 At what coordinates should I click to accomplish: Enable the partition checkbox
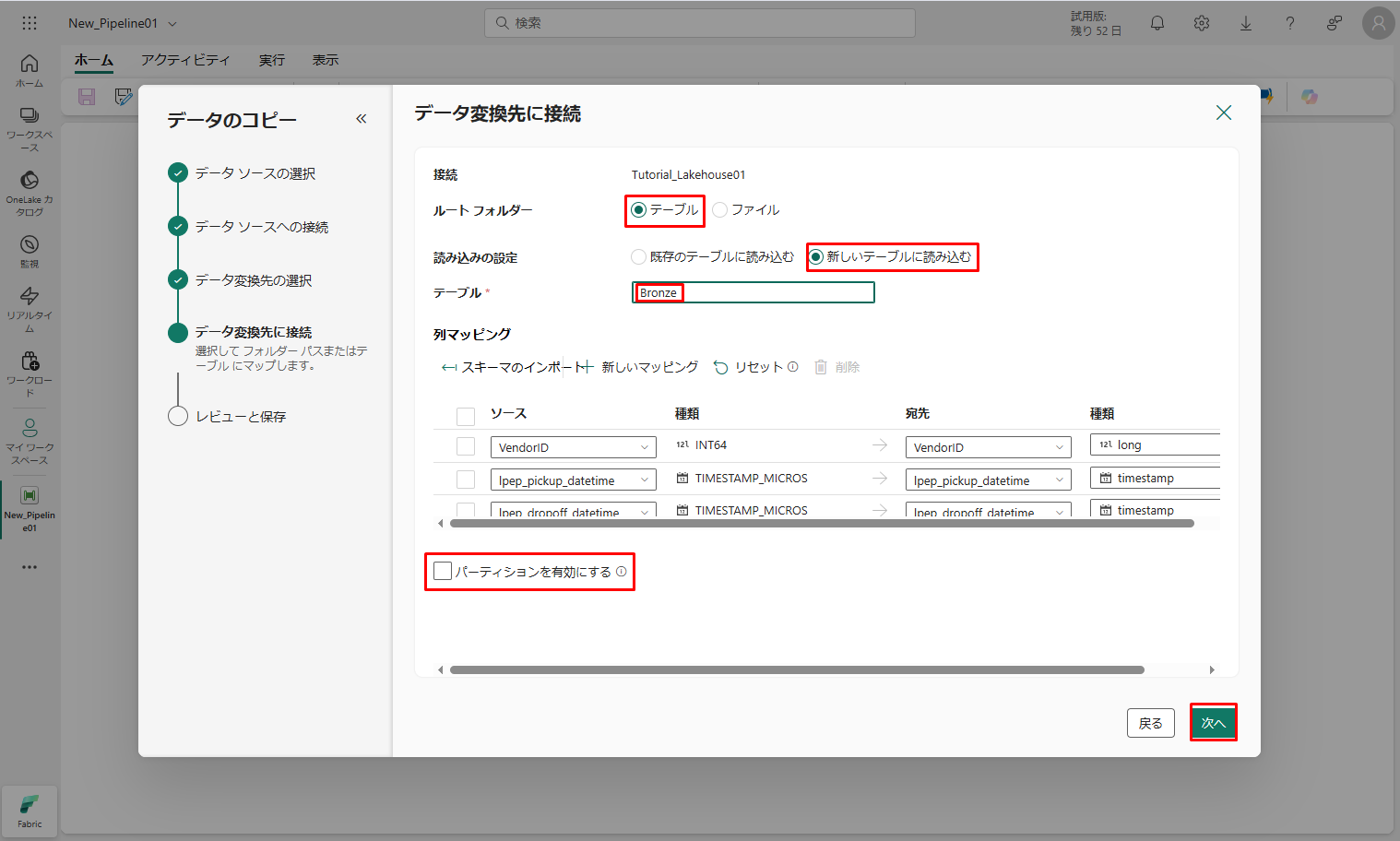(443, 572)
